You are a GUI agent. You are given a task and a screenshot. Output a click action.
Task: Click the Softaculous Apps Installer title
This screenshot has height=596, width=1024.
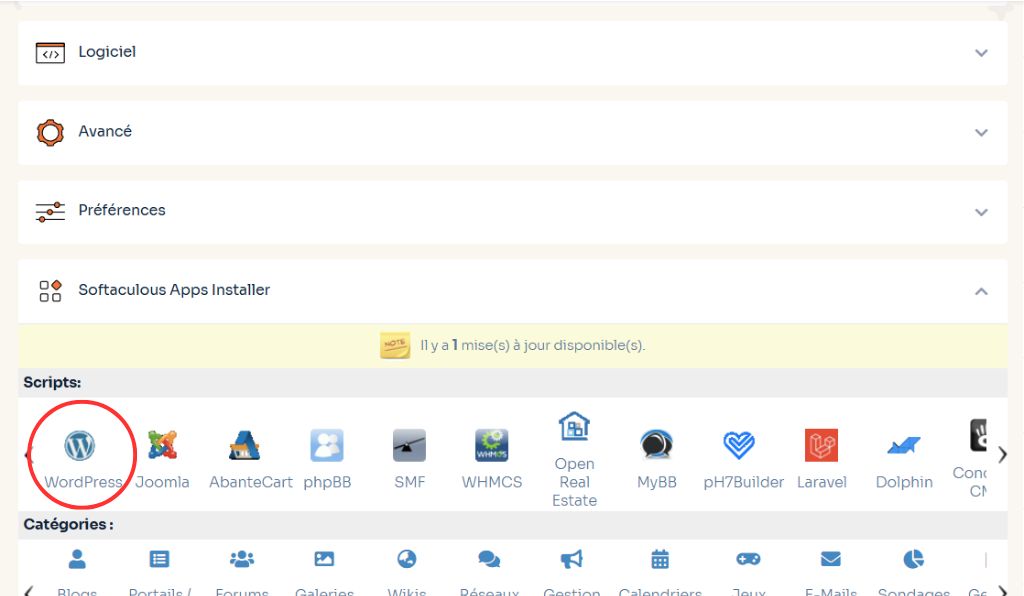pyautogui.click(x=174, y=290)
